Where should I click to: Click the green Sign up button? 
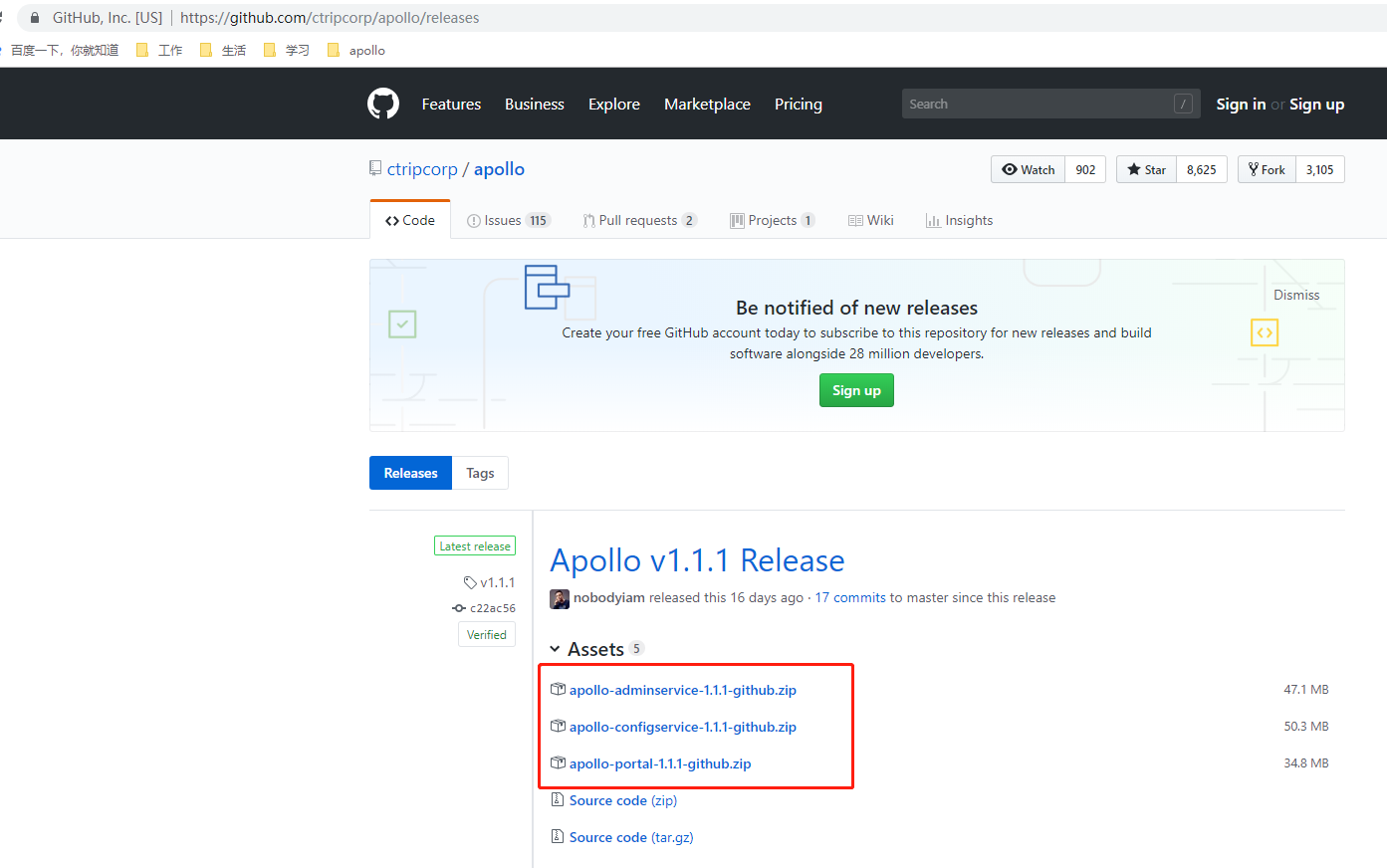(x=856, y=390)
